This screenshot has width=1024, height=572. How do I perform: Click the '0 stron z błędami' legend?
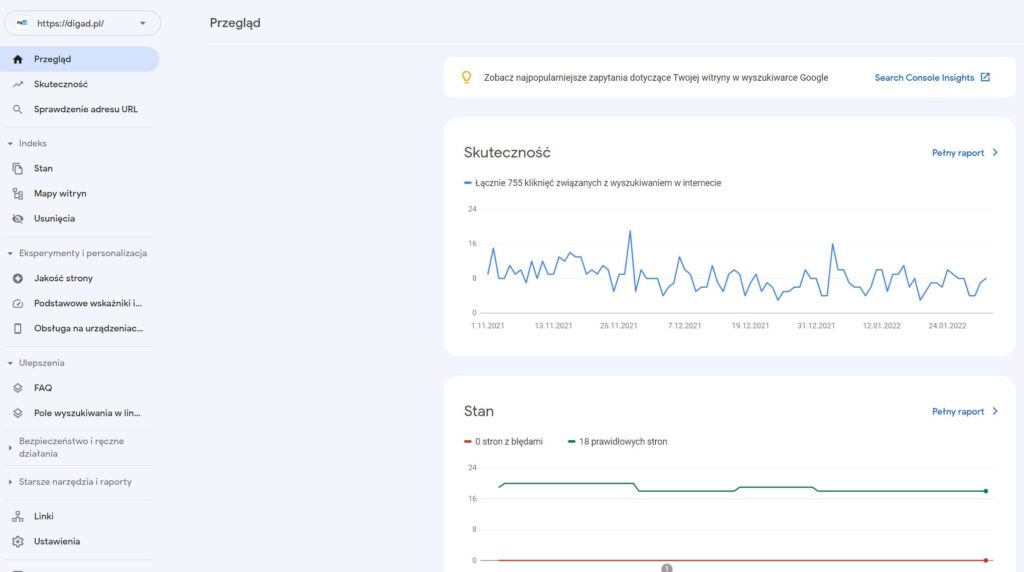(503, 441)
